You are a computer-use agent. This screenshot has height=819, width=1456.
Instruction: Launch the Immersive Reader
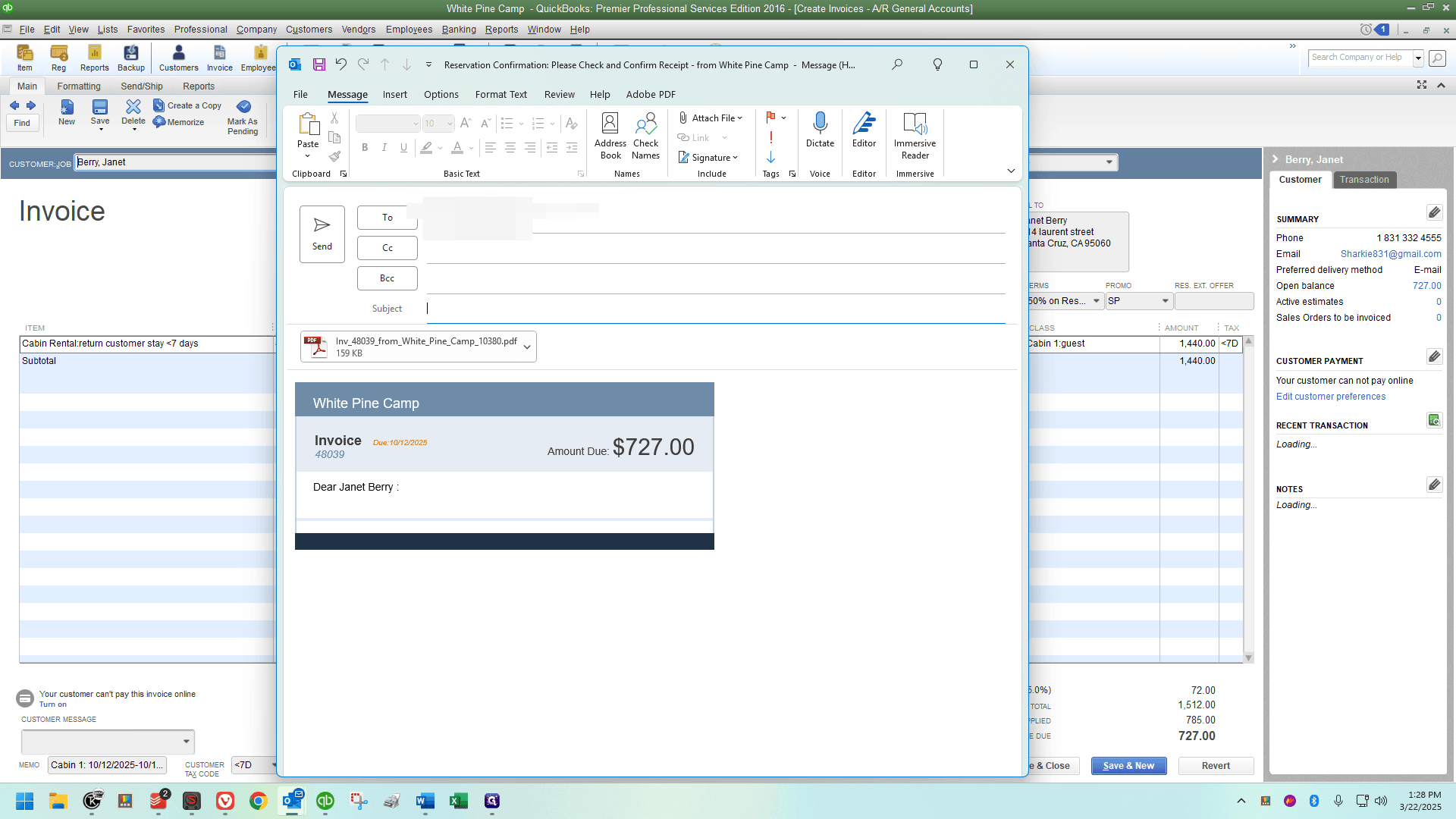915,136
